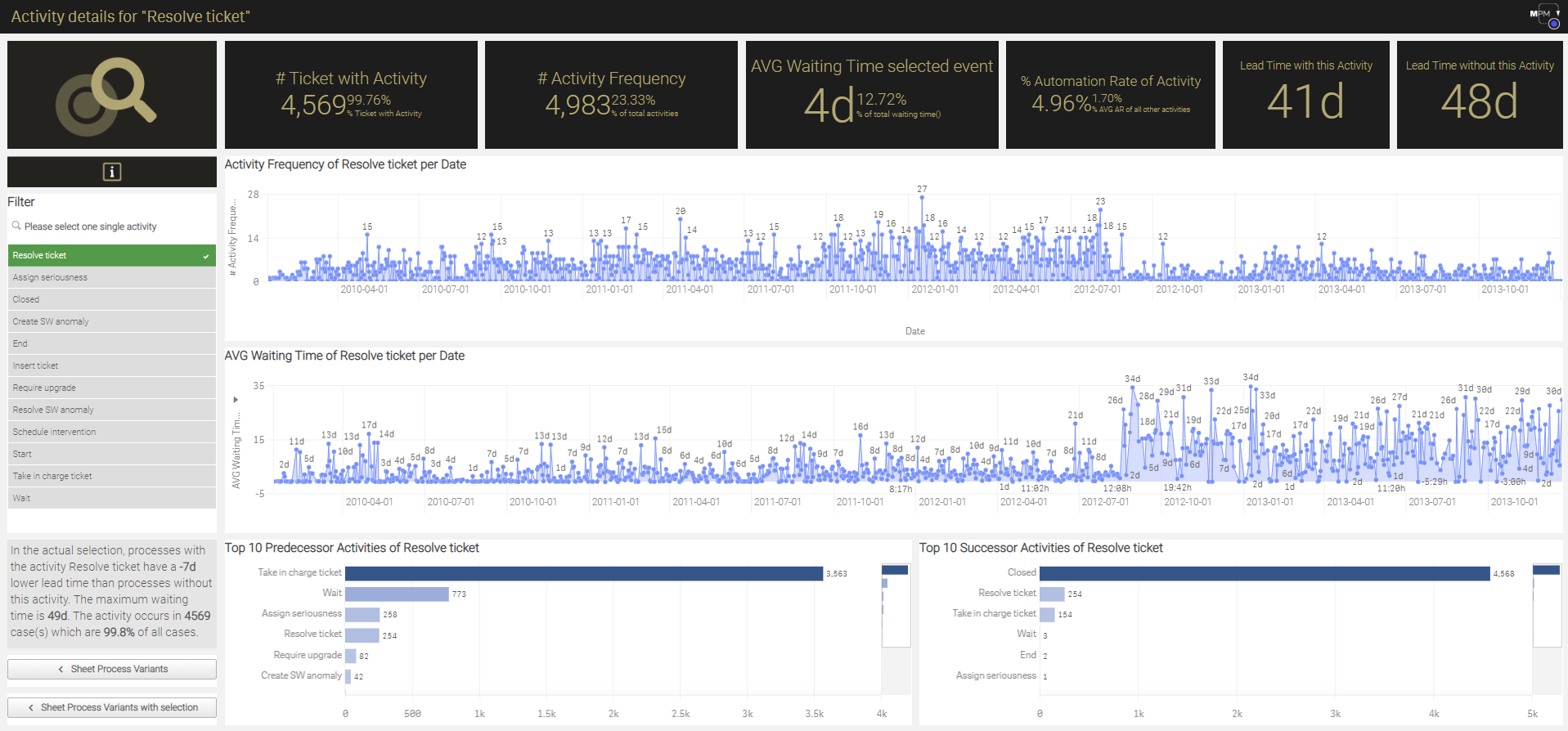Deselect the Resolve ticket filter item

(x=112, y=255)
